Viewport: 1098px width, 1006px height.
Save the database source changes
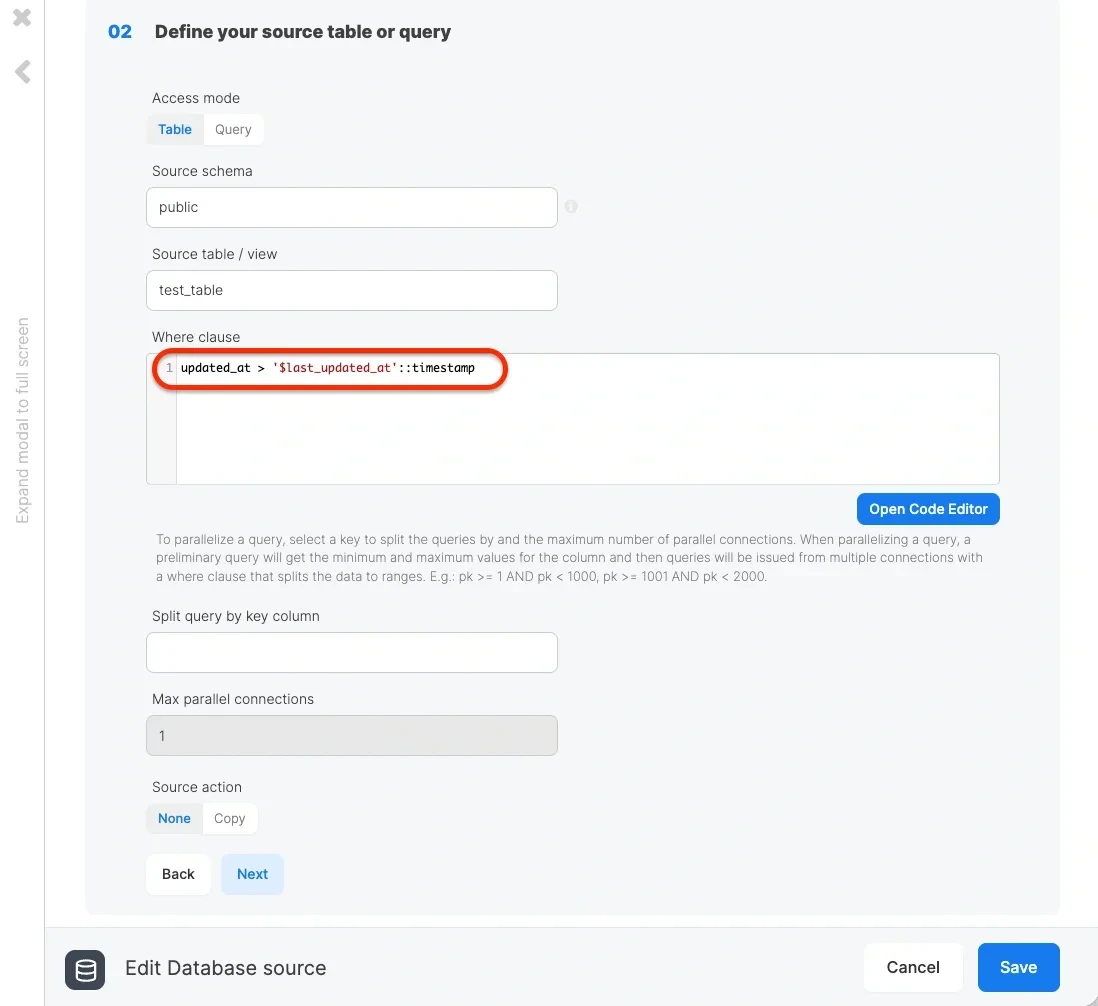tap(1018, 967)
